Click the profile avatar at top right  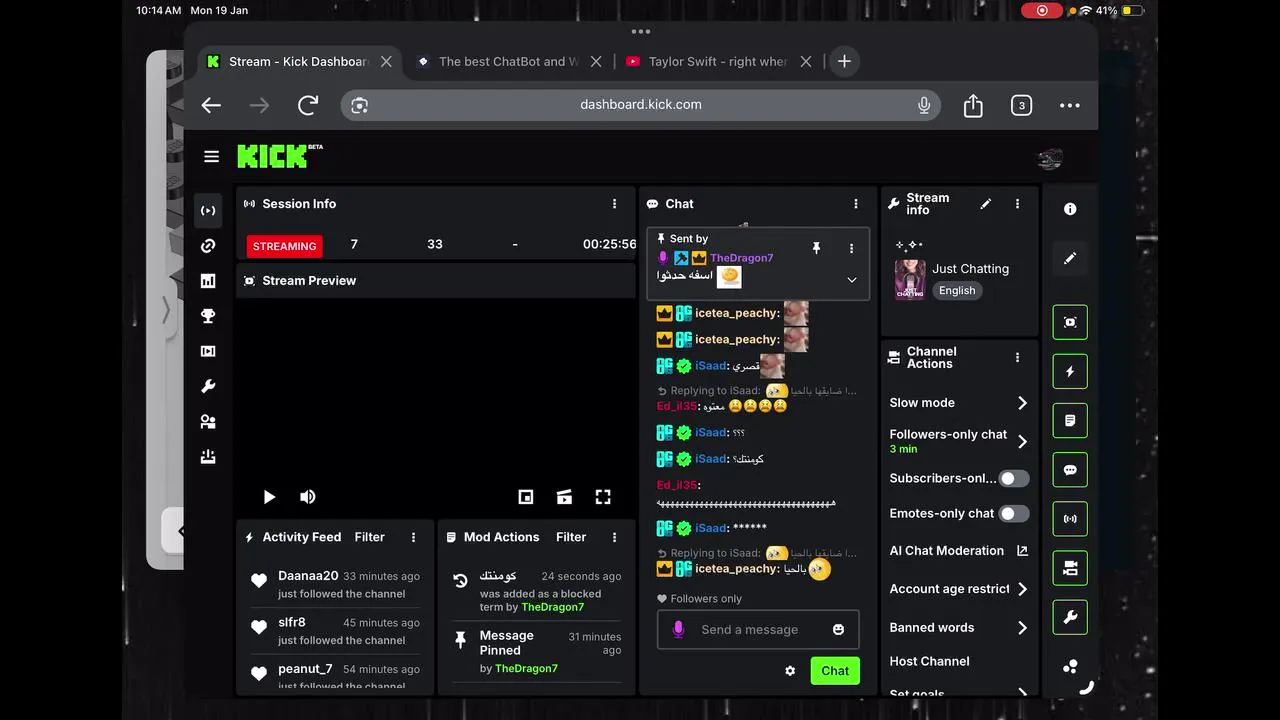point(1050,159)
